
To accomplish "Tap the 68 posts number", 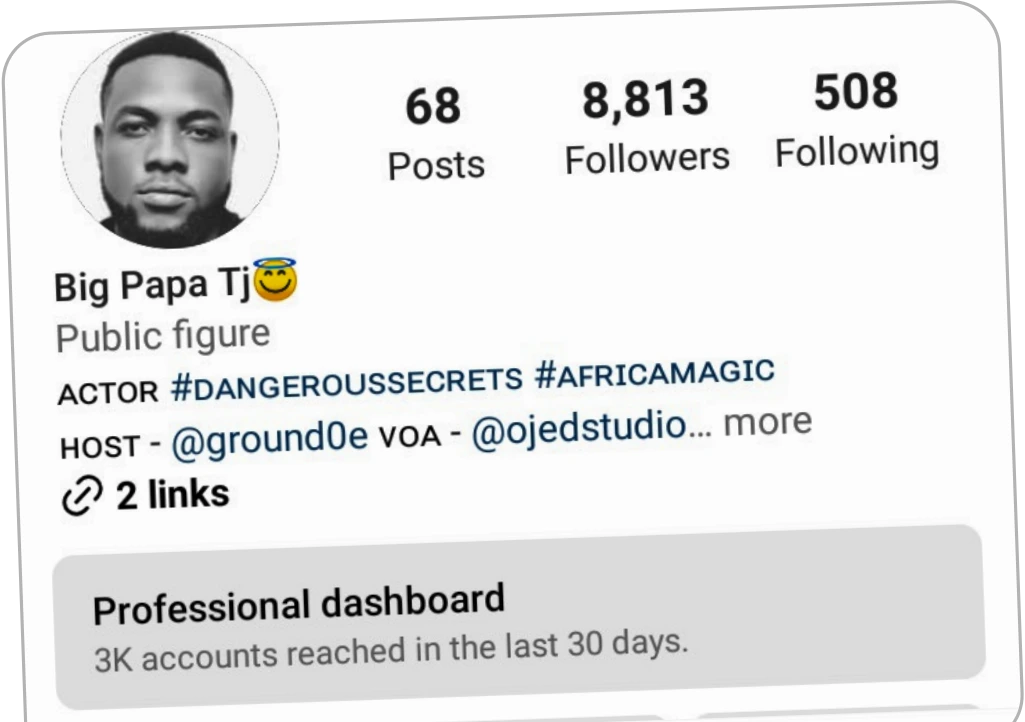I will [x=433, y=107].
